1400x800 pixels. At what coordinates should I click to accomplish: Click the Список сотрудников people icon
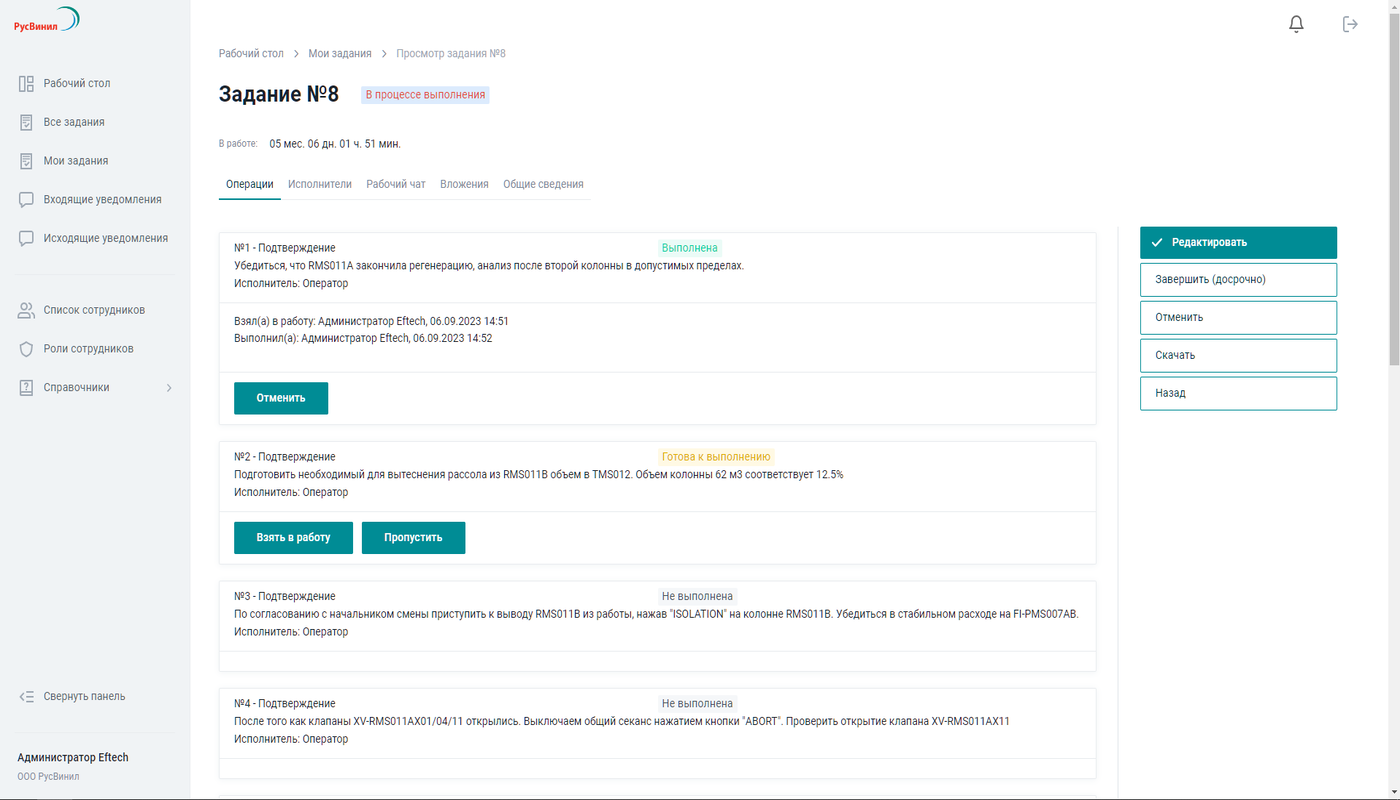[27, 310]
